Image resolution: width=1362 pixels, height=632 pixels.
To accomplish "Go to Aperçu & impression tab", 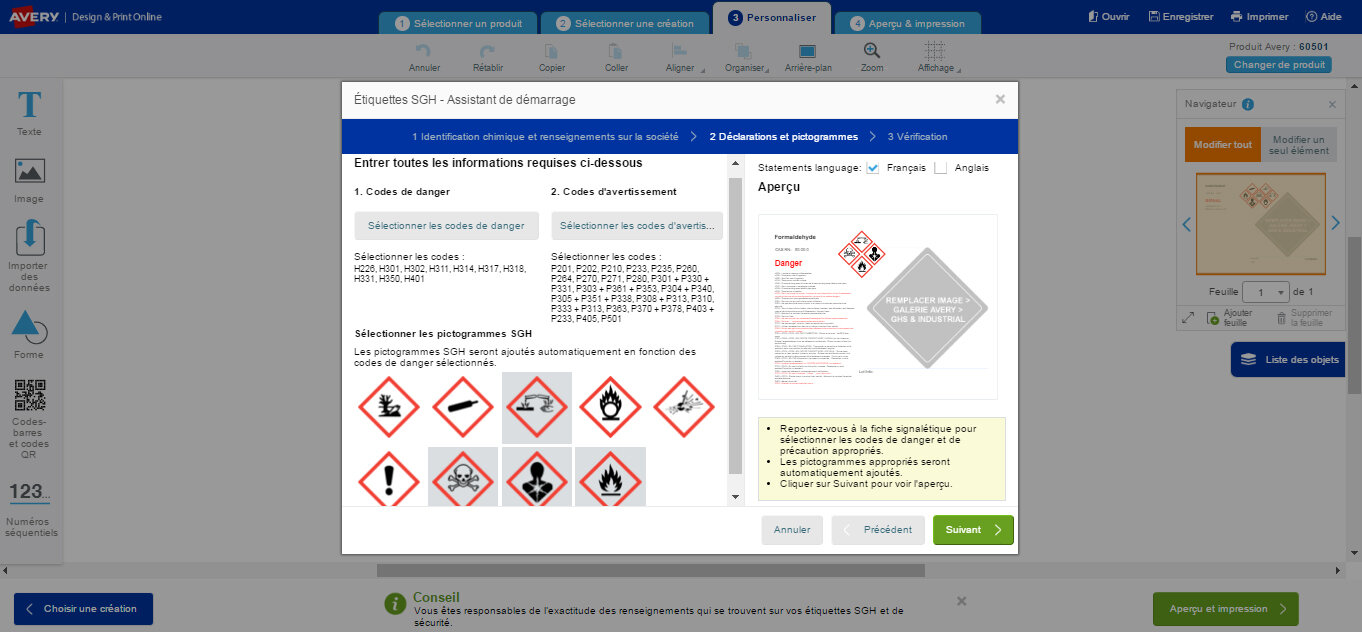I will tap(907, 23).
